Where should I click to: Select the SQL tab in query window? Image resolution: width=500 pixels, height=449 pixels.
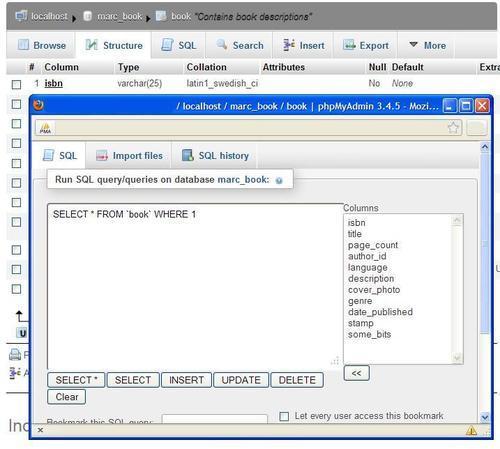click(x=60, y=156)
